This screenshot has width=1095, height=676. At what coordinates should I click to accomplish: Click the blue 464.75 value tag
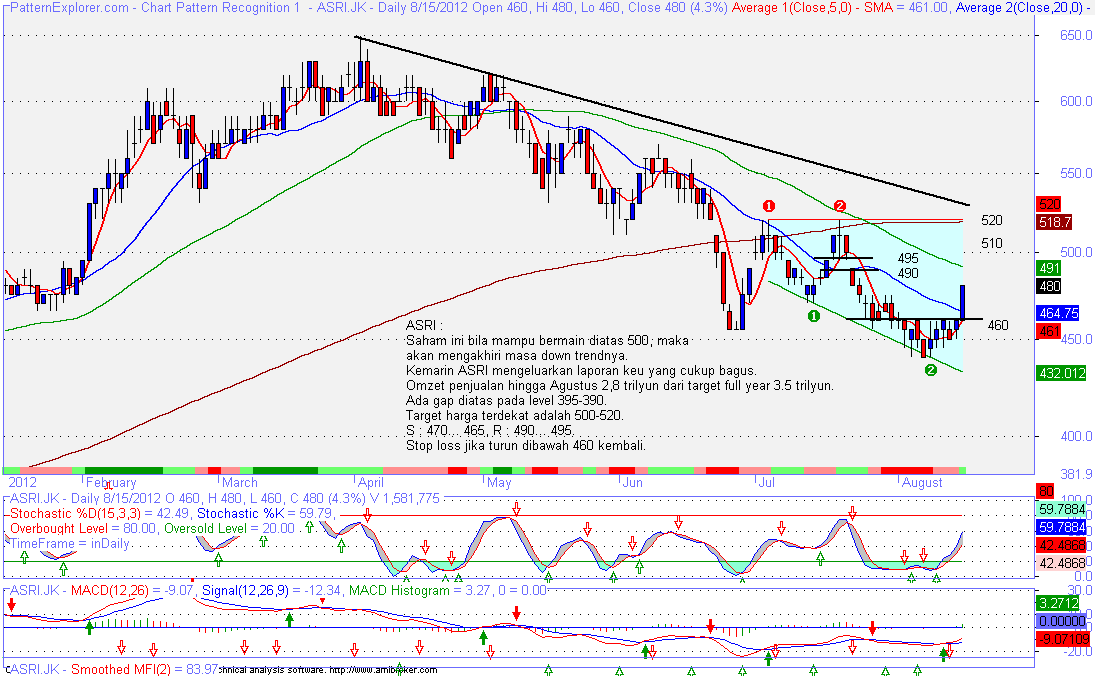[1059, 313]
